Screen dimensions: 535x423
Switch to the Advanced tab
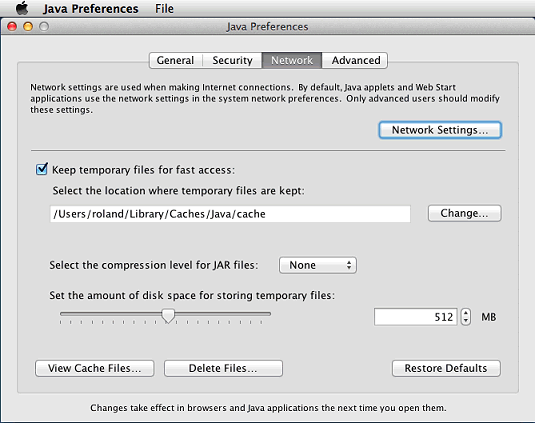355,60
